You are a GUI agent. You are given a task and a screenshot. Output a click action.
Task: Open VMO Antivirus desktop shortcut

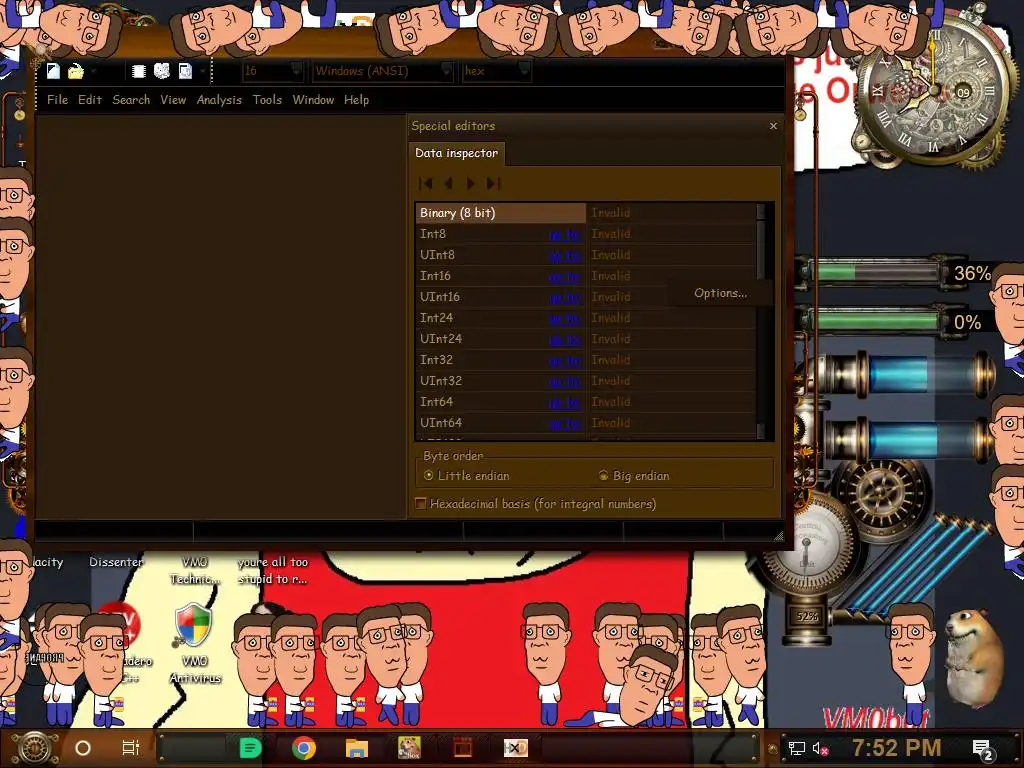point(195,643)
